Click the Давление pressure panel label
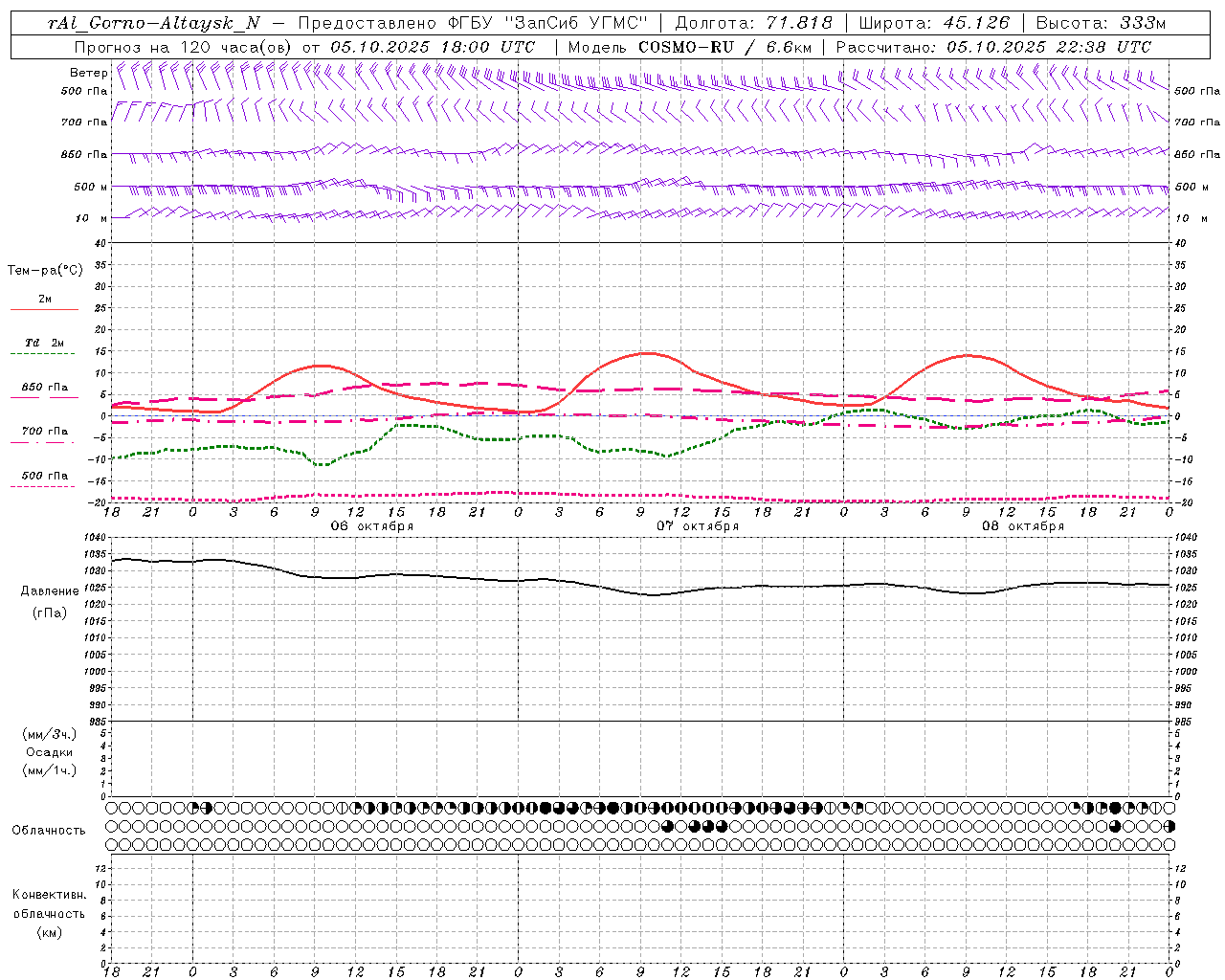This screenshot has height=980, width=1225. coord(50,591)
